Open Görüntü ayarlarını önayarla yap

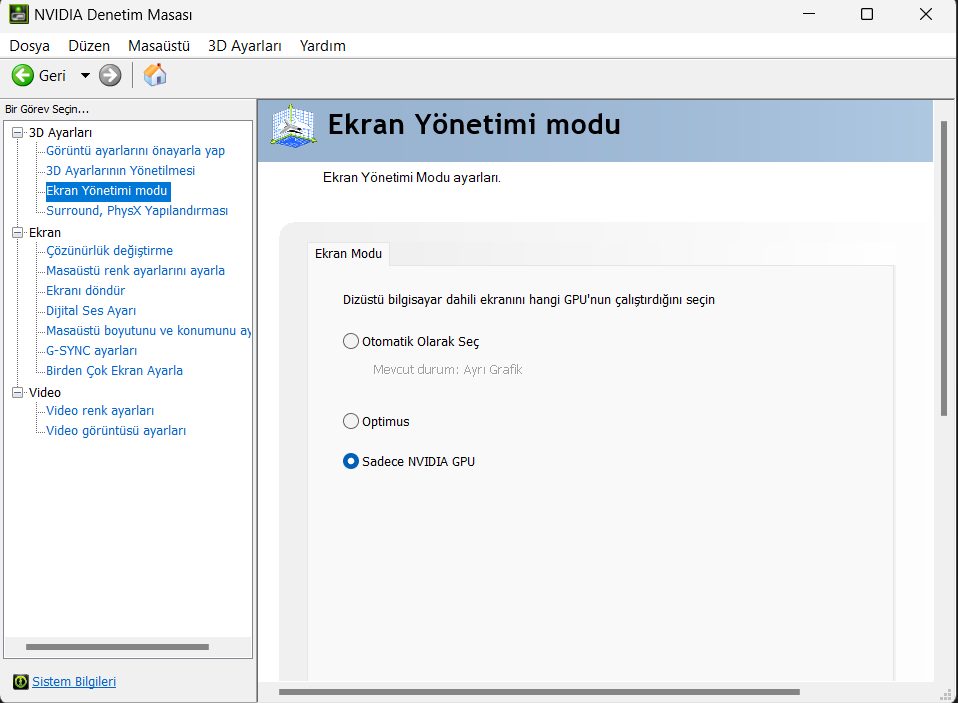click(x=136, y=151)
